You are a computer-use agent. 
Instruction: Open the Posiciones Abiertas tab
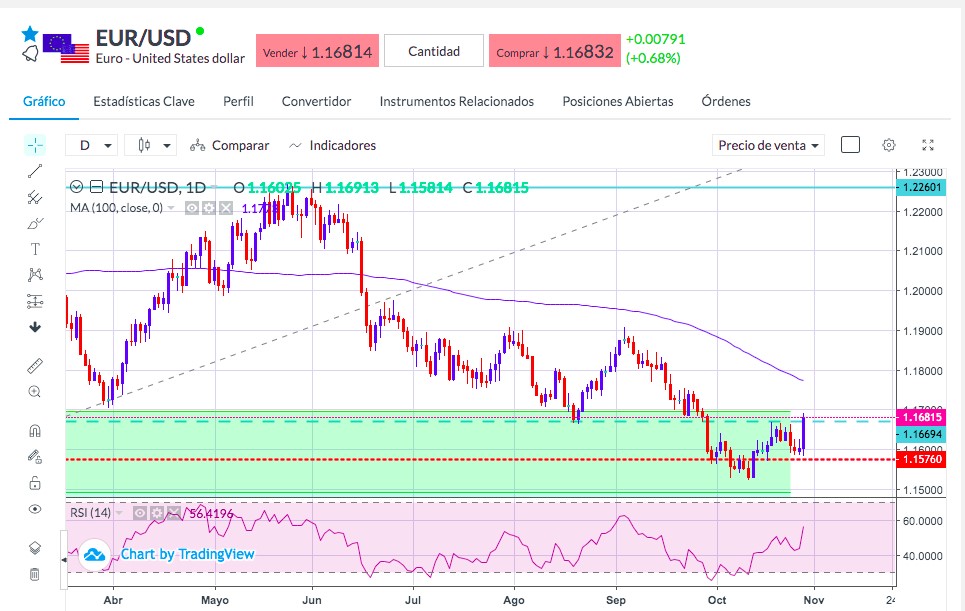pyautogui.click(x=618, y=102)
